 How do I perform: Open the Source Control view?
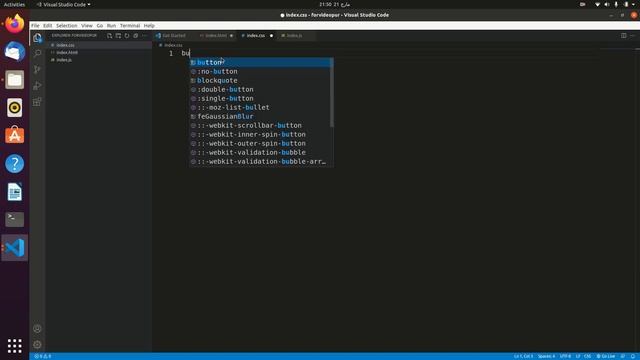[37, 69]
